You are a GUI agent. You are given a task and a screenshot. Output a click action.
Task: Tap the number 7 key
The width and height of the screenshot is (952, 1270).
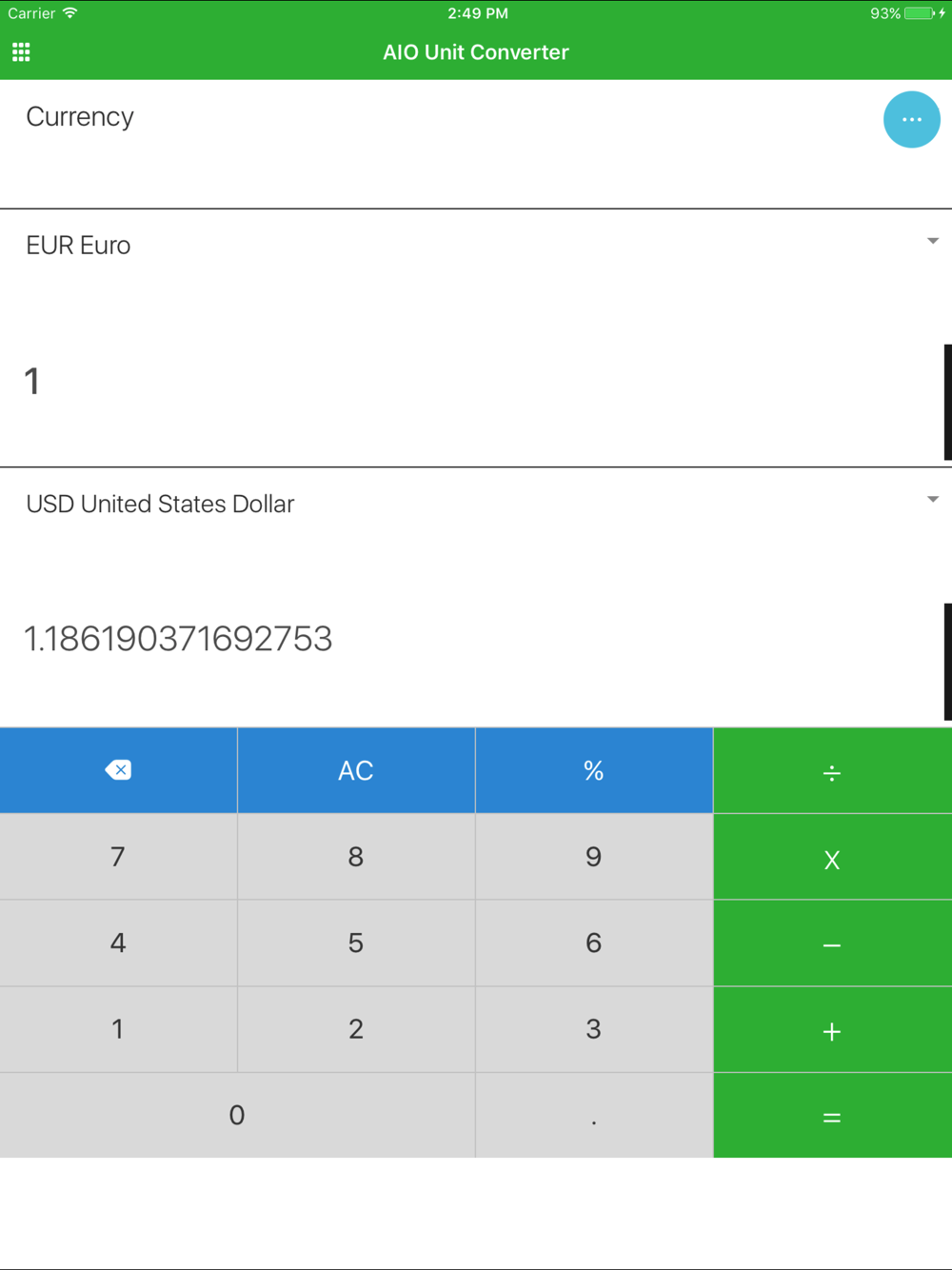coord(118,857)
